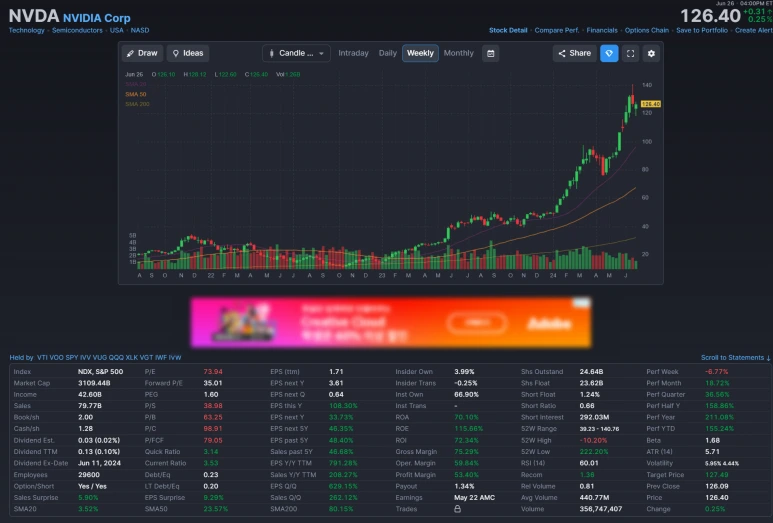This screenshot has height=523, width=773.
Task: Click the NVIDIA Corp company name link
Action: pyautogui.click(x=97, y=18)
